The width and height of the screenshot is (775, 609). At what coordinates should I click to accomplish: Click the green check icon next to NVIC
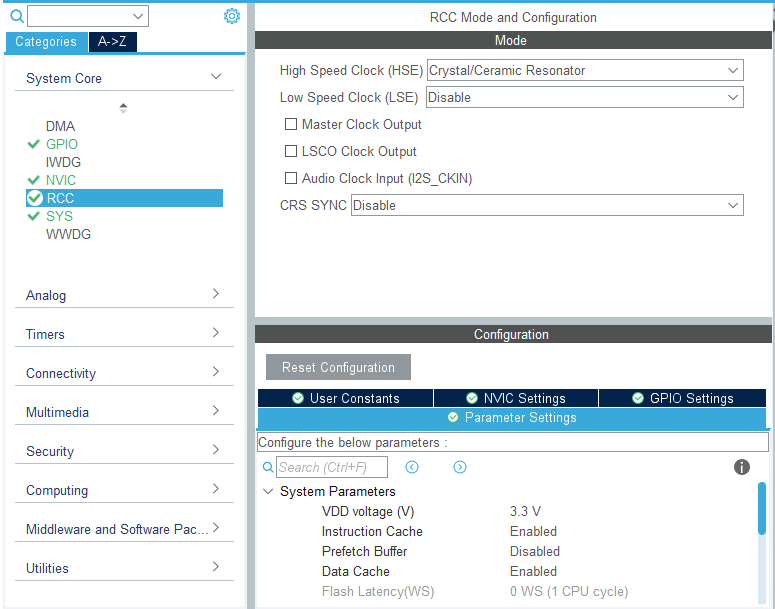pos(33,180)
